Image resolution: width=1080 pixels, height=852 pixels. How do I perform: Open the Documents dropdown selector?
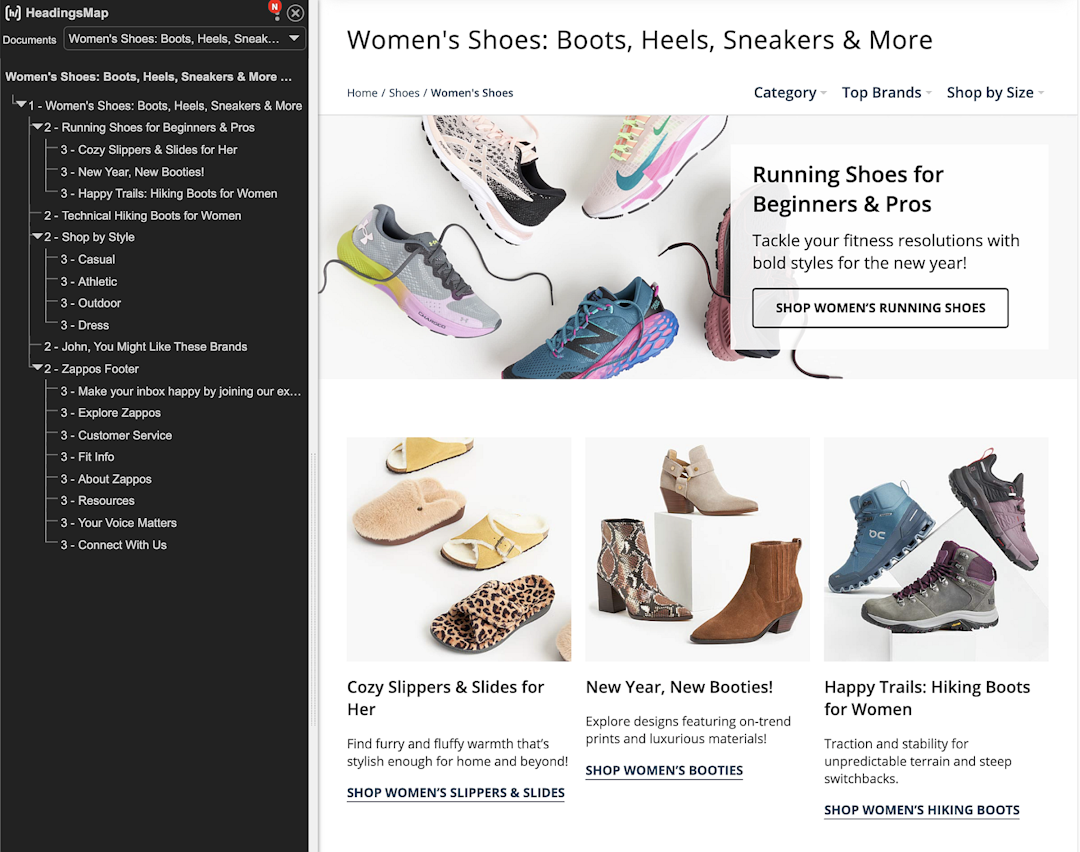click(x=185, y=39)
